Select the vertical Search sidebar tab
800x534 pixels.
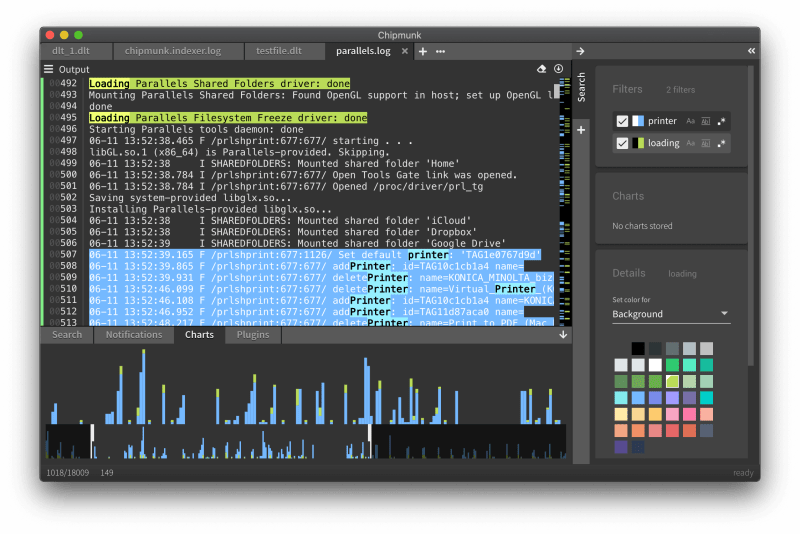coord(581,87)
